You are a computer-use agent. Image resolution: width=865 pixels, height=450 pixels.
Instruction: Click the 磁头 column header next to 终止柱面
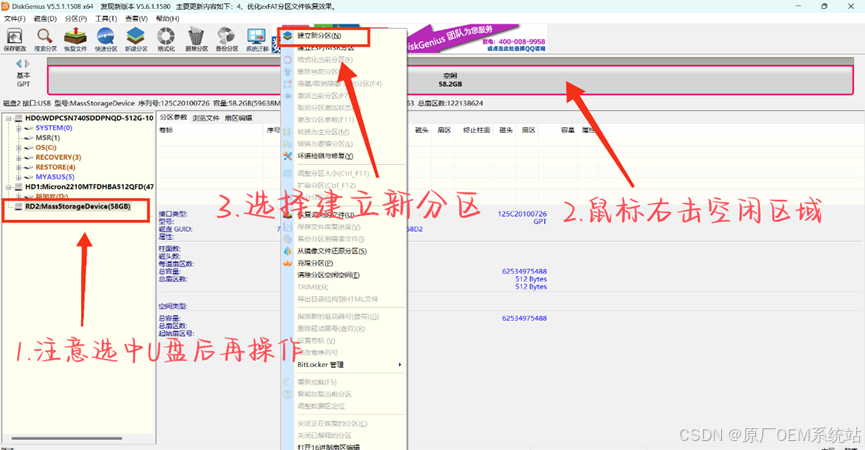coord(506,130)
